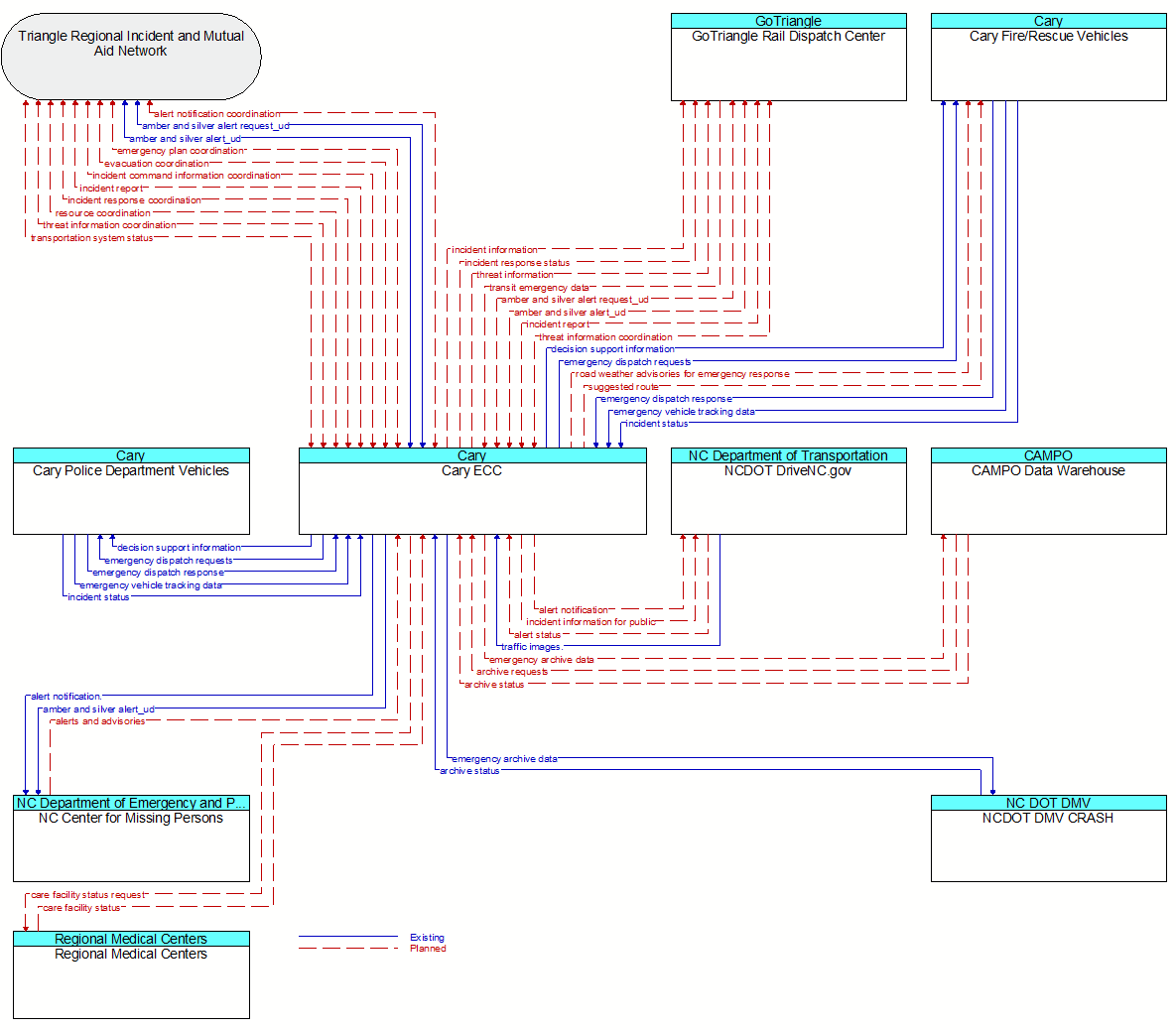1176x1030 pixels.
Task: Click the 'GoTriangle' cyan header label
Action: click(x=788, y=21)
